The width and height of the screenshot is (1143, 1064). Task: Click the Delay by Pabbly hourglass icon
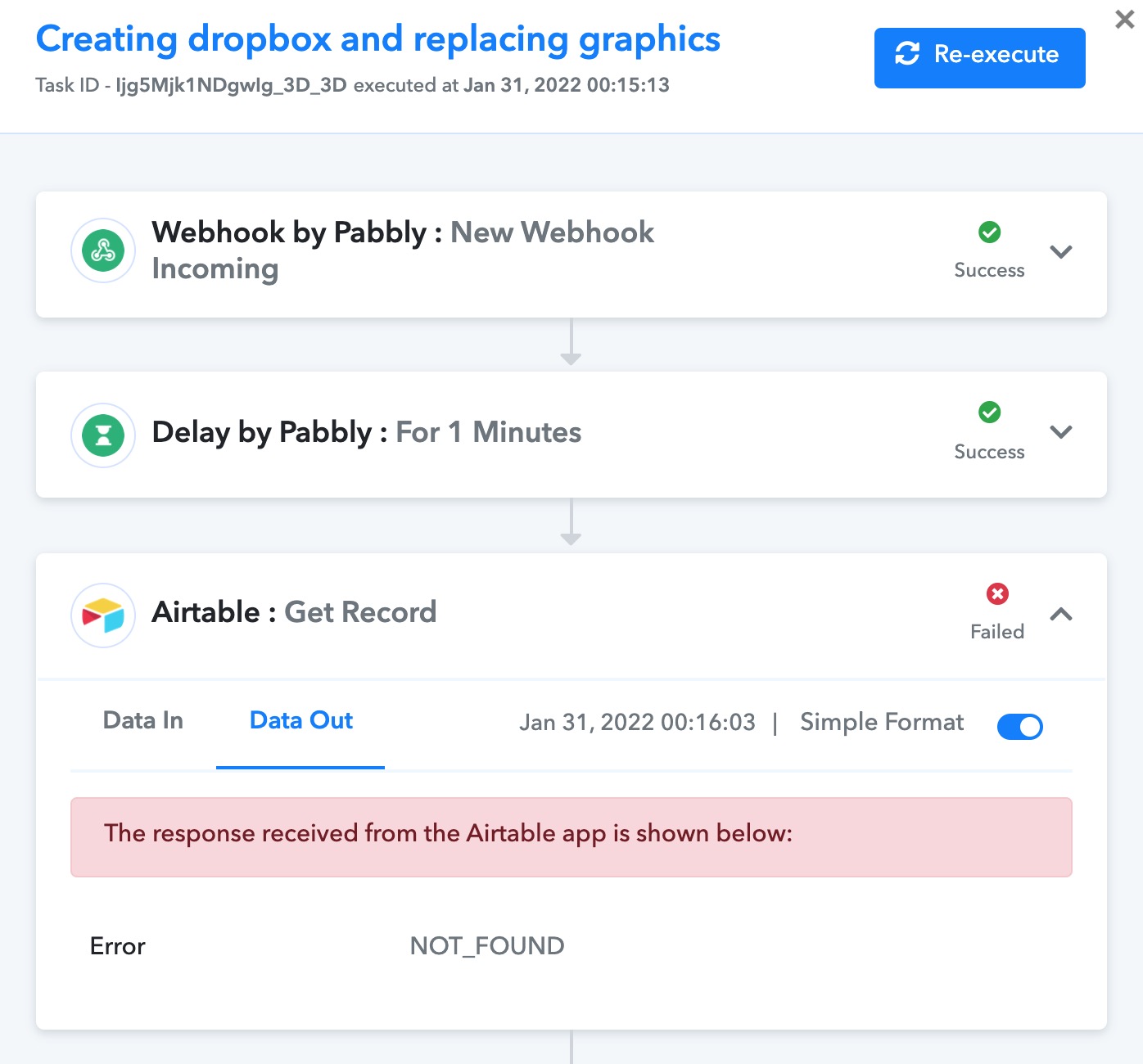[x=103, y=435]
